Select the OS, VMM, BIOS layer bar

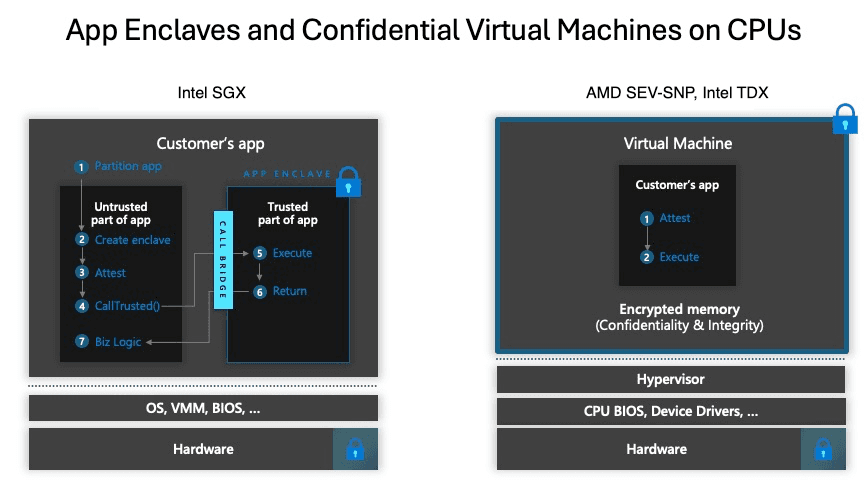tap(203, 408)
